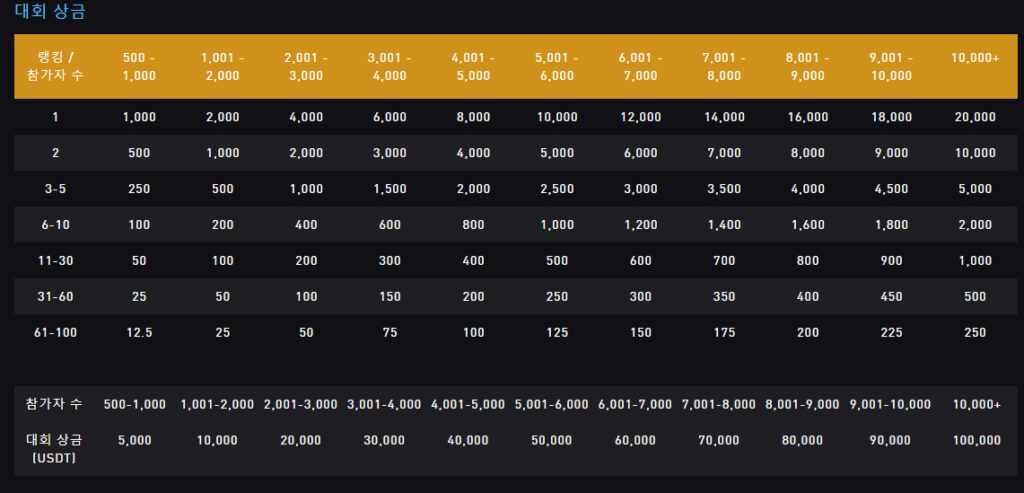Screen dimensions: 1024x493
Task: Select the 랭킹 / 참가자 수 header cell
Action: click(56, 67)
